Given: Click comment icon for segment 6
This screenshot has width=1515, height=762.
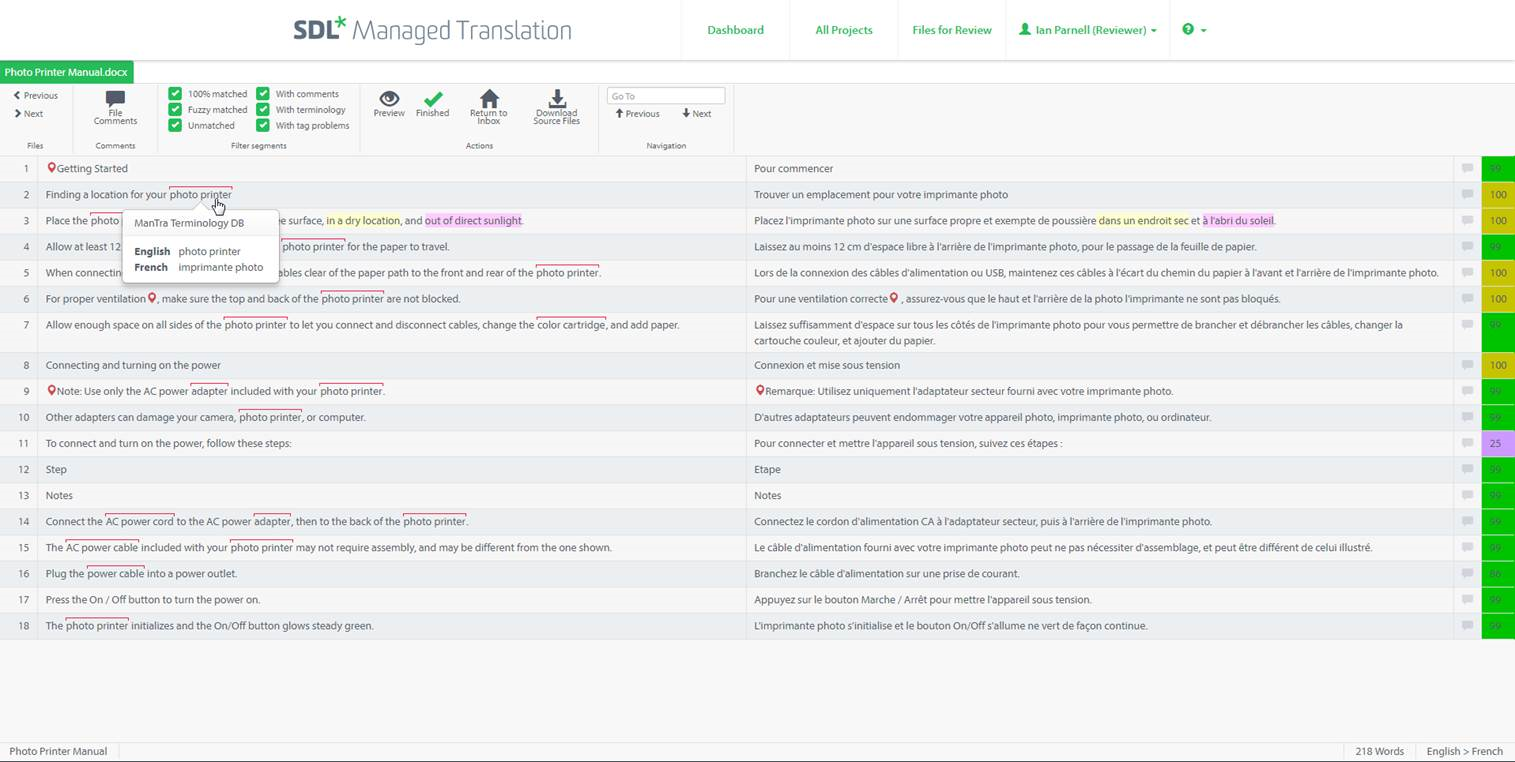Looking at the screenshot, I should pyautogui.click(x=1467, y=298).
